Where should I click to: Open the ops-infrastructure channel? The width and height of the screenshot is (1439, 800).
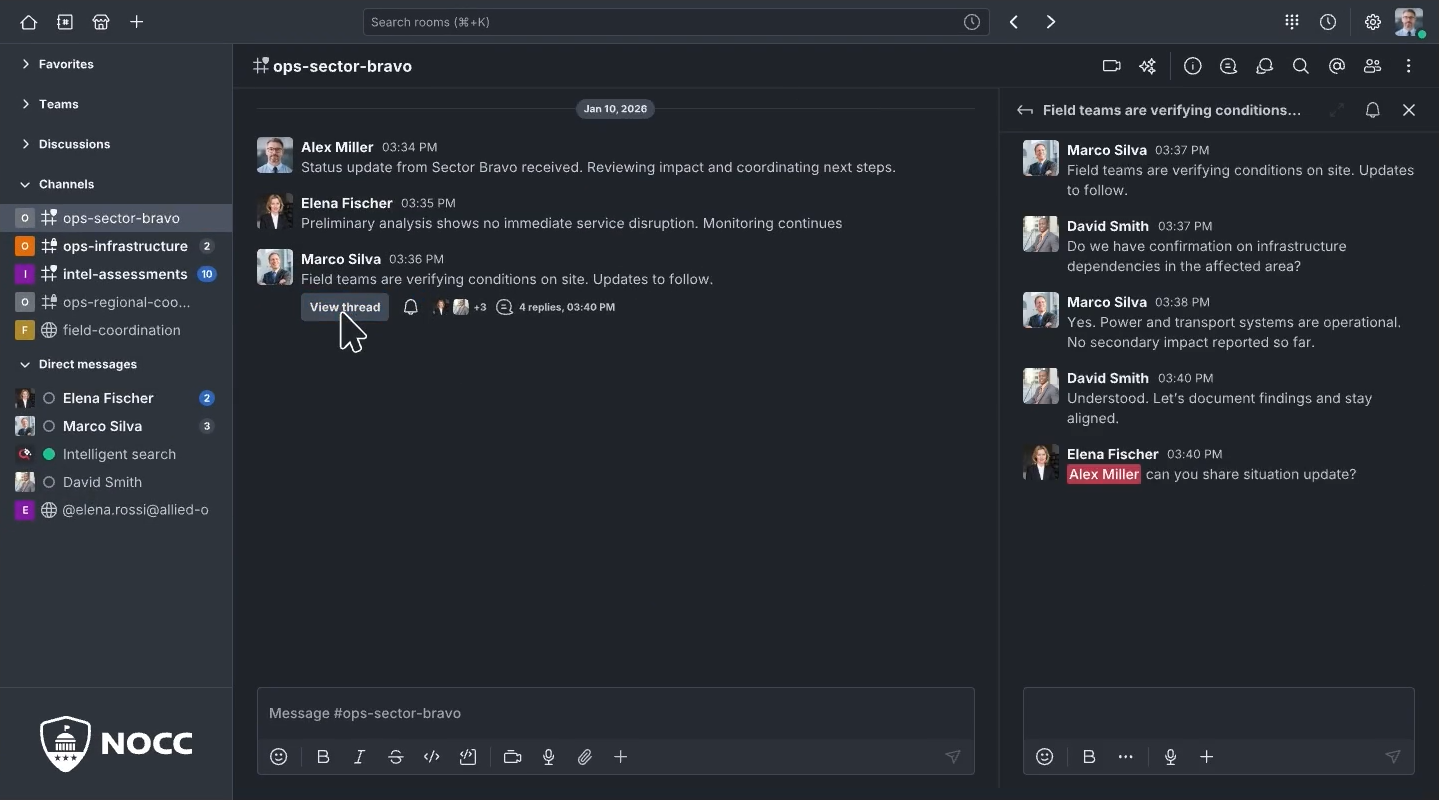pos(116,246)
